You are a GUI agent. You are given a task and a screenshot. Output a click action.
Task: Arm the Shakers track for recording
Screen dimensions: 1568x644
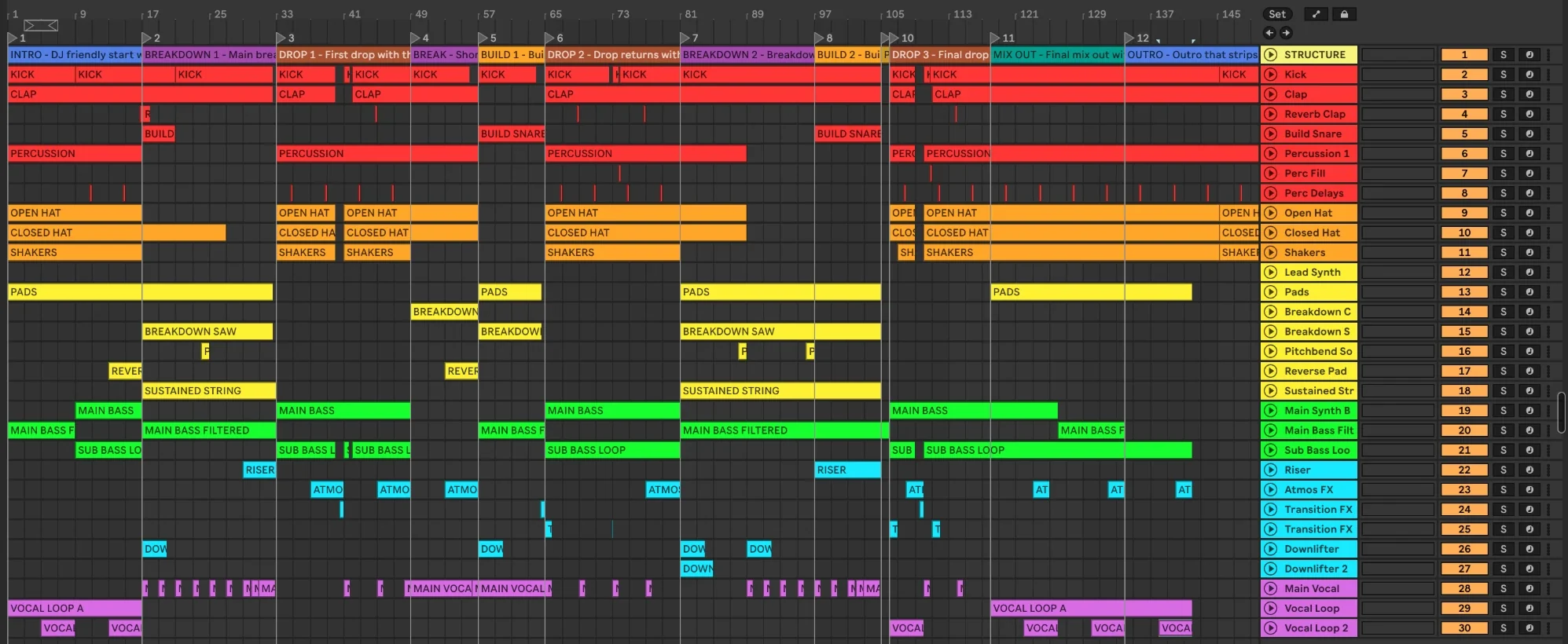[x=1529, y=253]
